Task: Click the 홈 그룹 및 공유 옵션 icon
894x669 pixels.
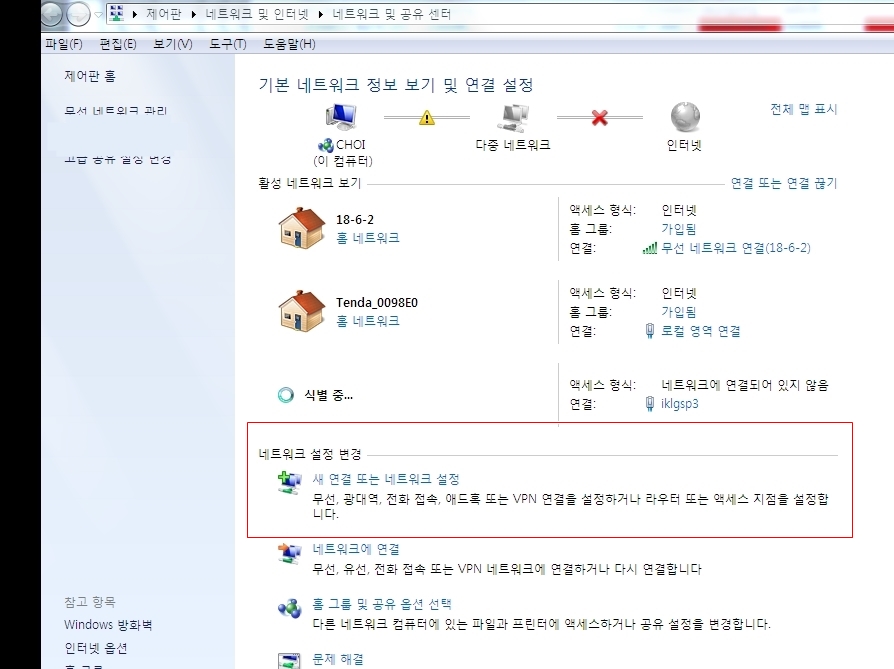Action: click(289, 608)
